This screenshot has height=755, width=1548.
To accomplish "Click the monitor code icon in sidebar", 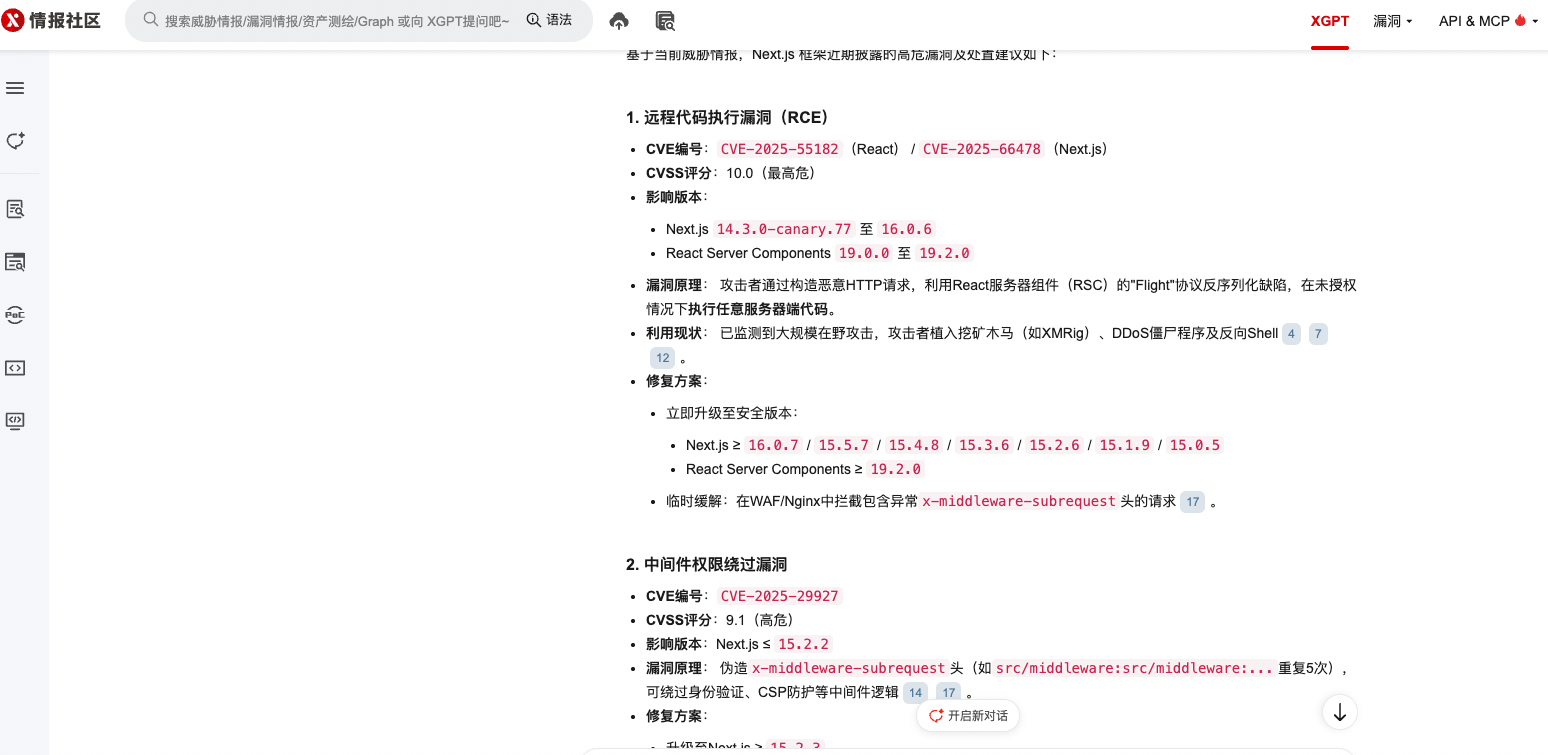I will (15, 420).
